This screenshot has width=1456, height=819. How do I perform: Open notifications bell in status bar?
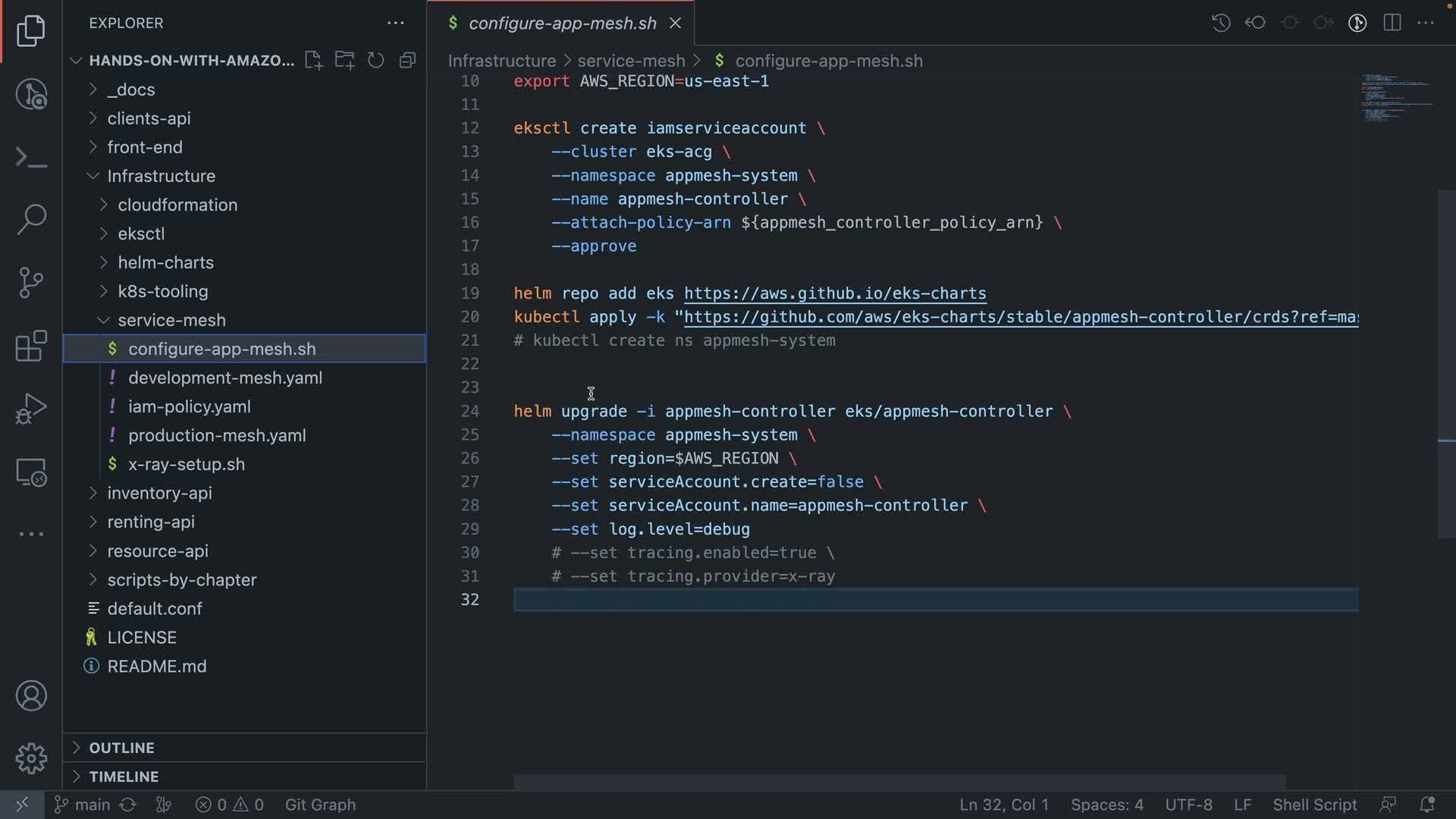(x=1426, y=805)
